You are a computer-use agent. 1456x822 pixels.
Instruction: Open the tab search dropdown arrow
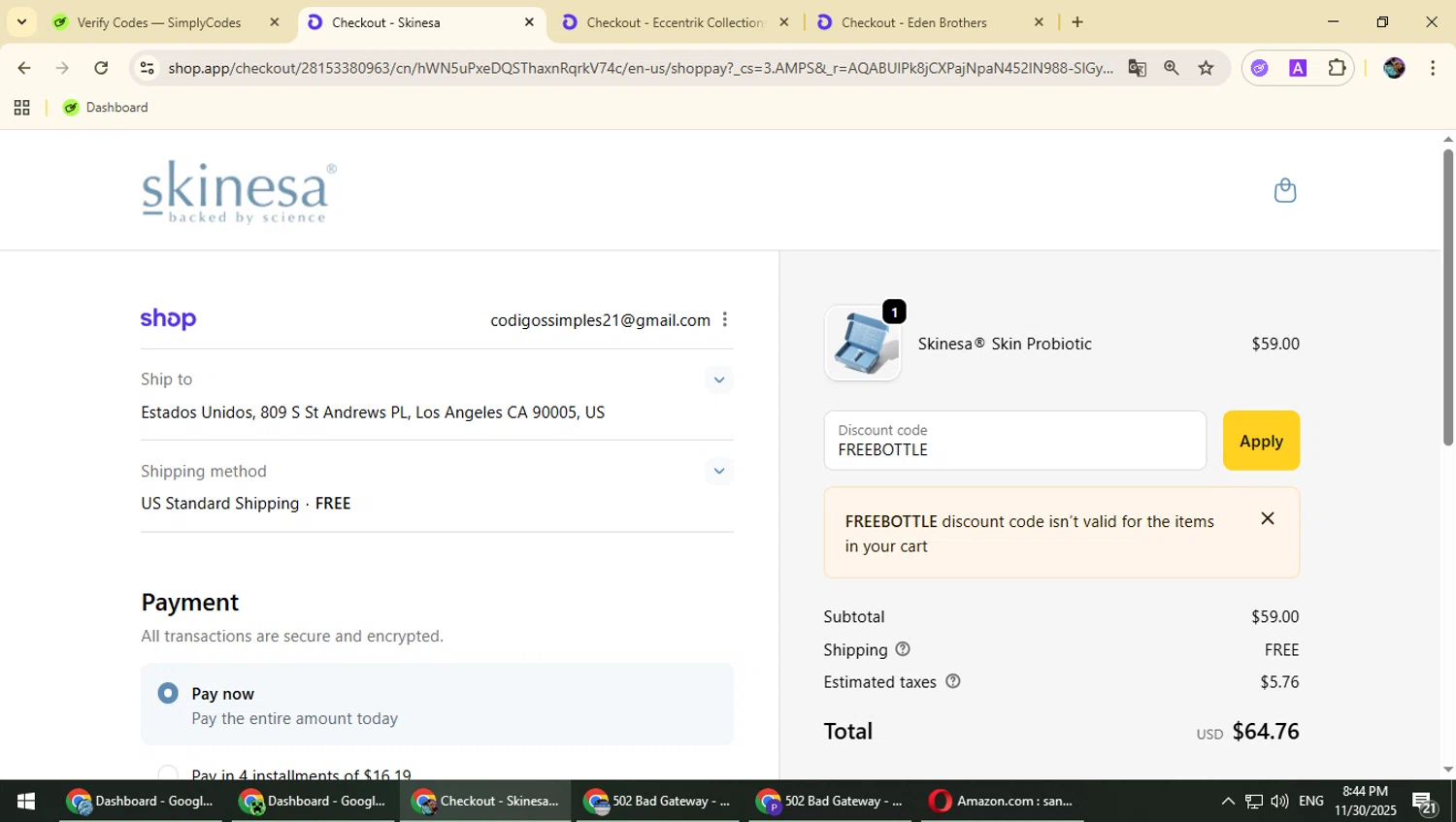pyautogui.click(x=21, y=22)
